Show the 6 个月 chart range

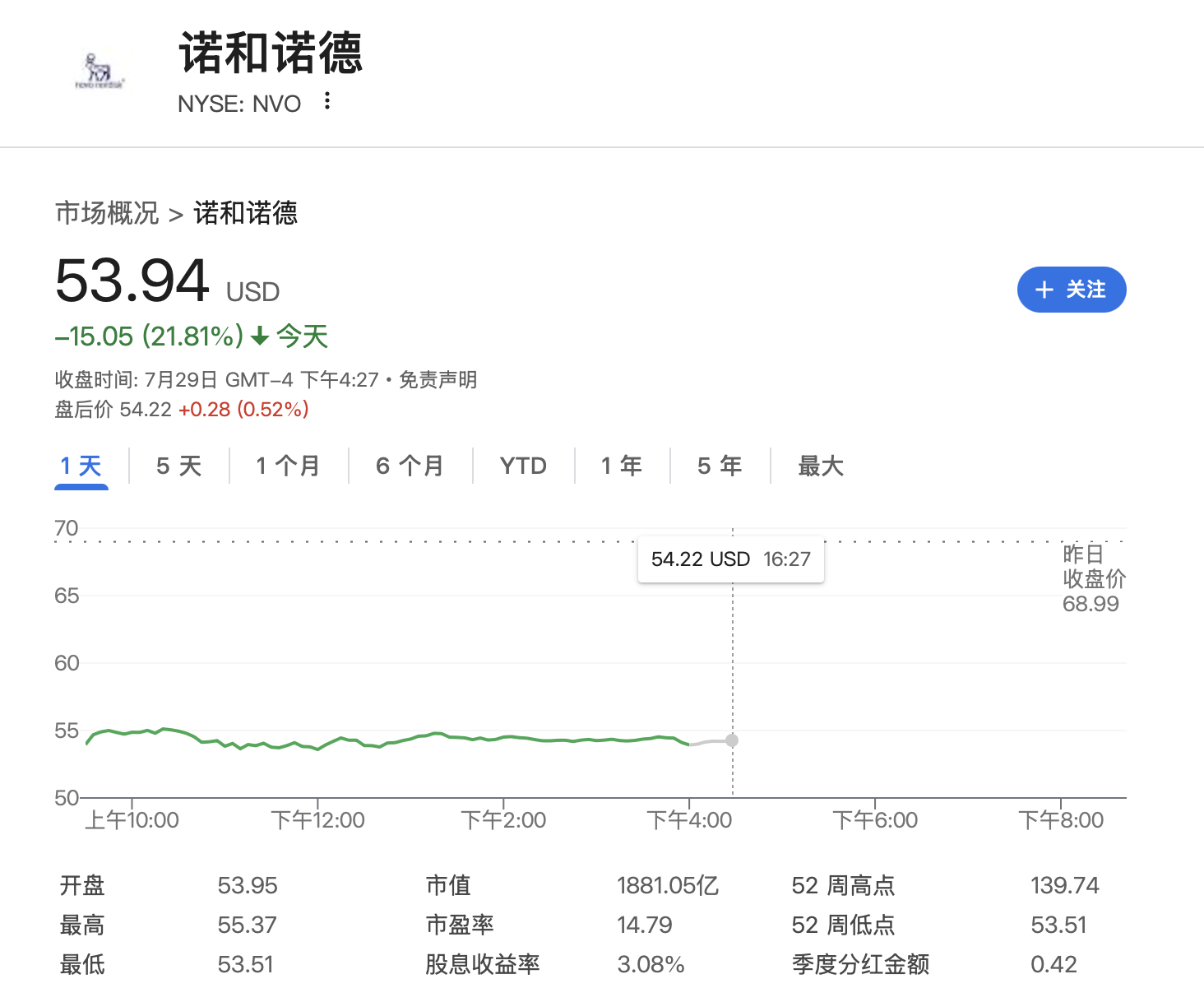pos(410,466)
